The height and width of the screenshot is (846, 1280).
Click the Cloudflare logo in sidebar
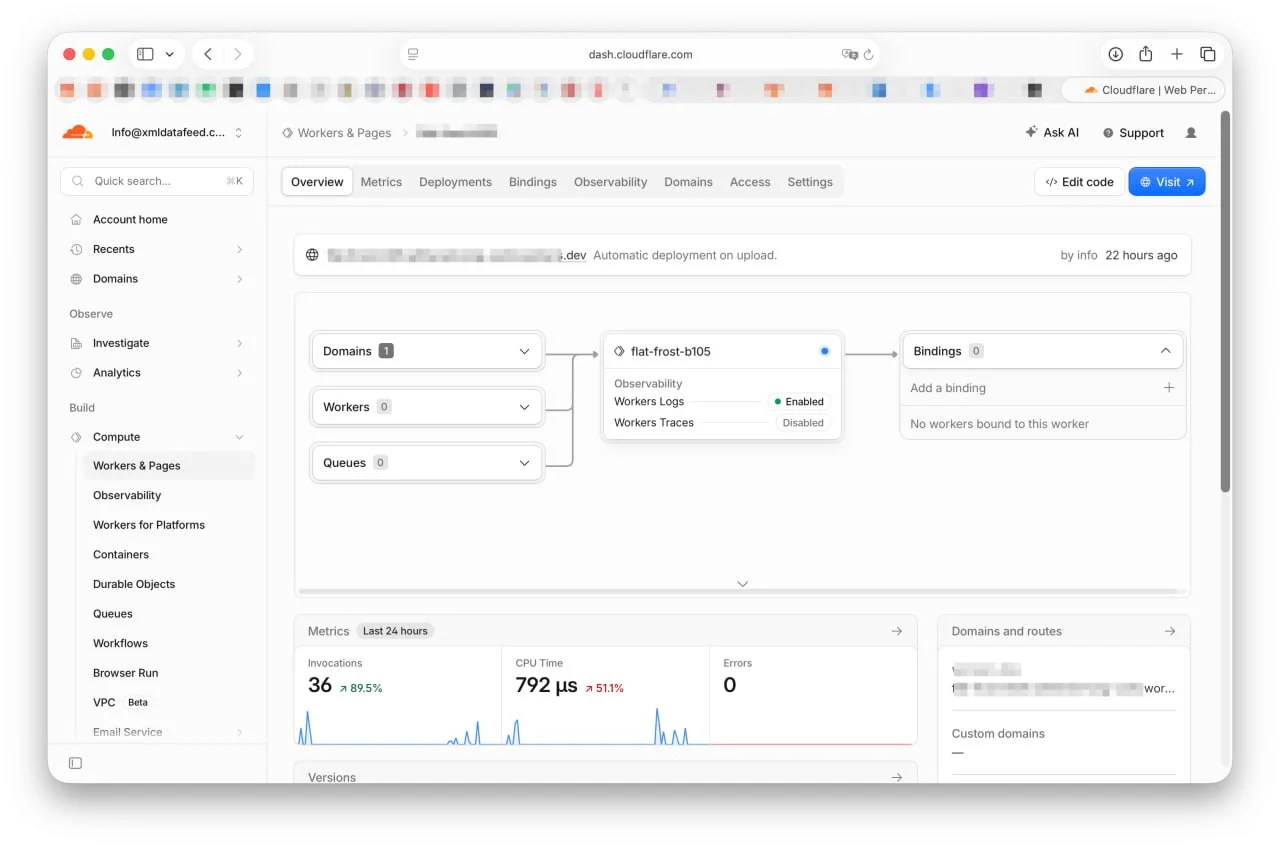(x=77, y=132)
